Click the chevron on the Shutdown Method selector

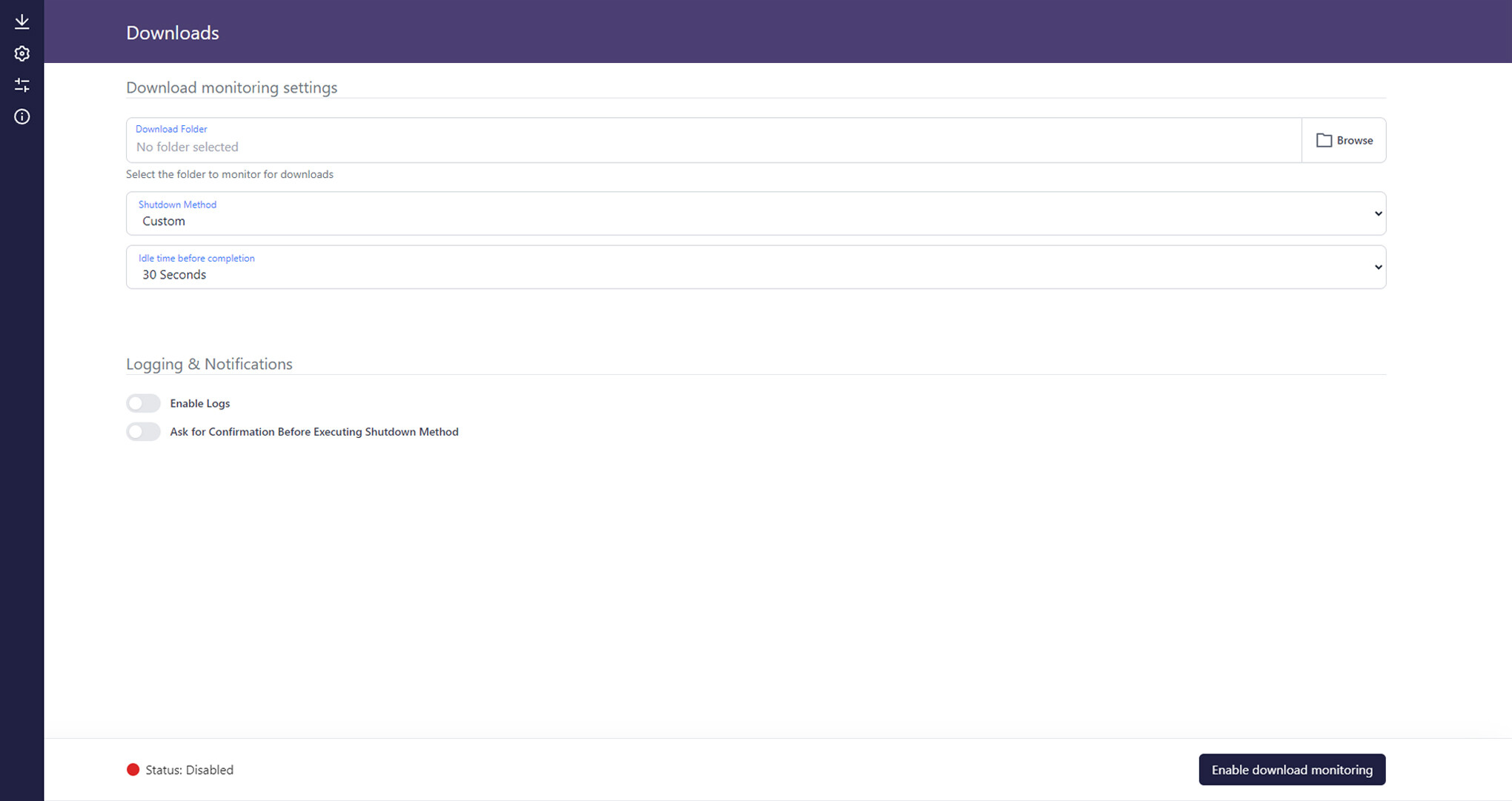(x=1378, y=213)
